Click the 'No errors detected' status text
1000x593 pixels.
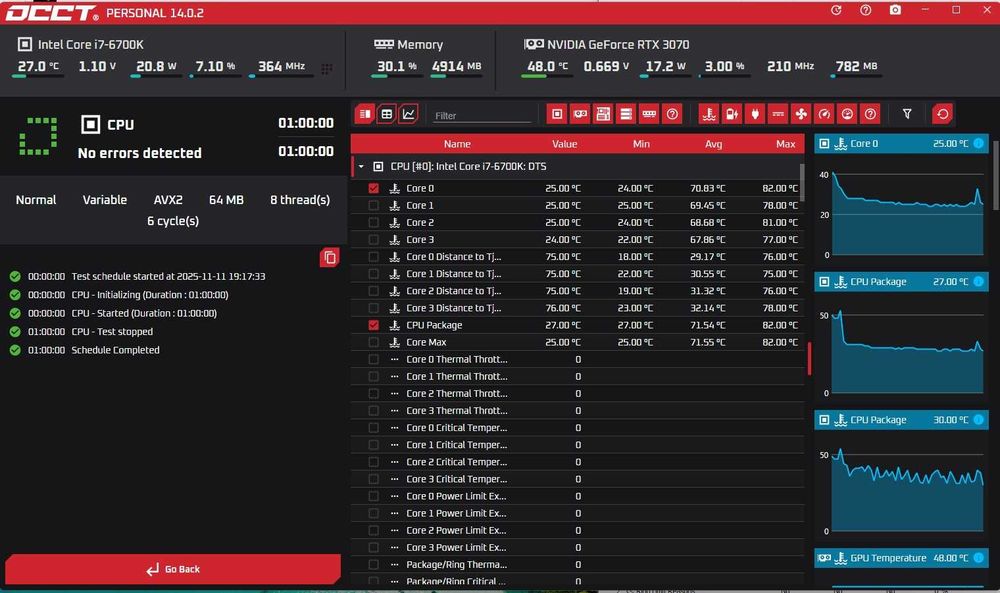140,153
